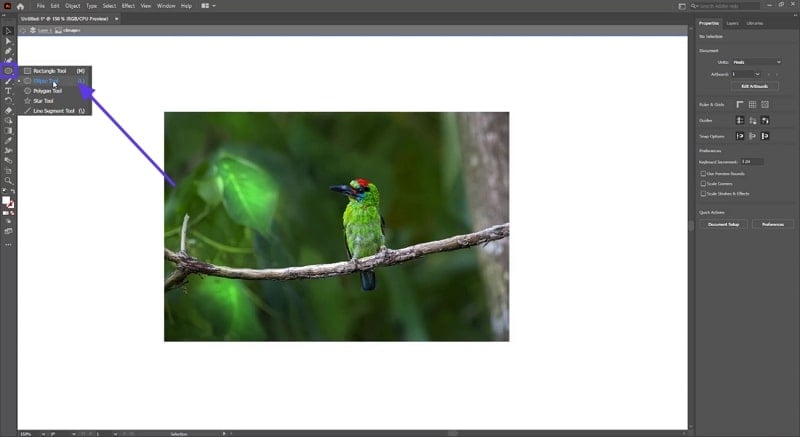The width and height of the screenshot is (800, 437).
Task: Choose Ellipse Tool from flyout
Action: [55, 81]
